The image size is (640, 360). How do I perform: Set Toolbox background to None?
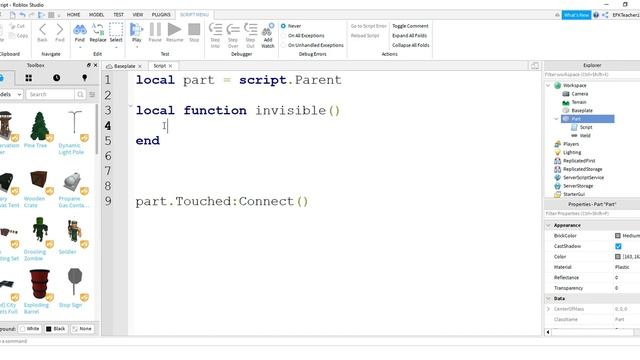[x=82, y=329]
